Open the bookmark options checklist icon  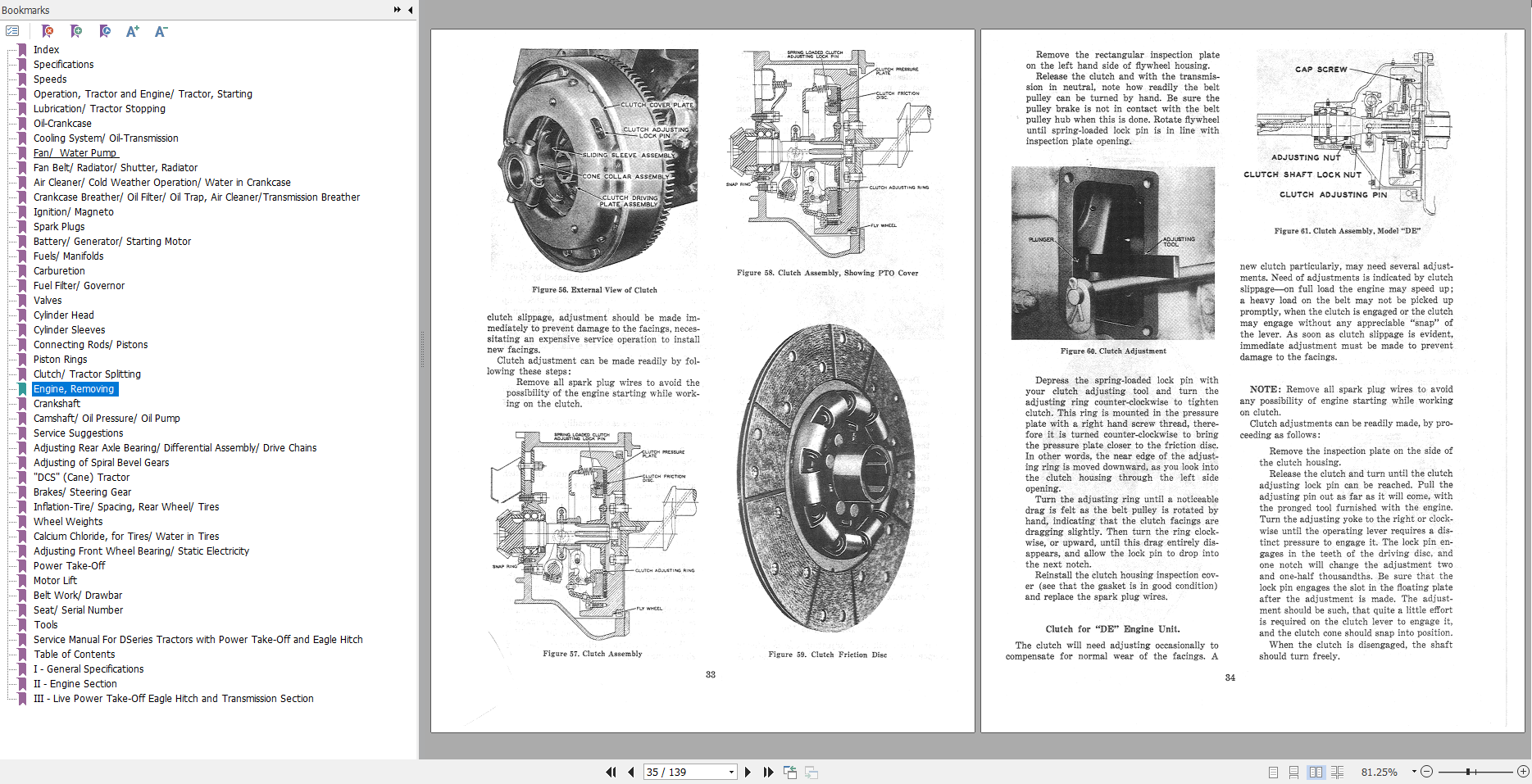click(12, 30)
